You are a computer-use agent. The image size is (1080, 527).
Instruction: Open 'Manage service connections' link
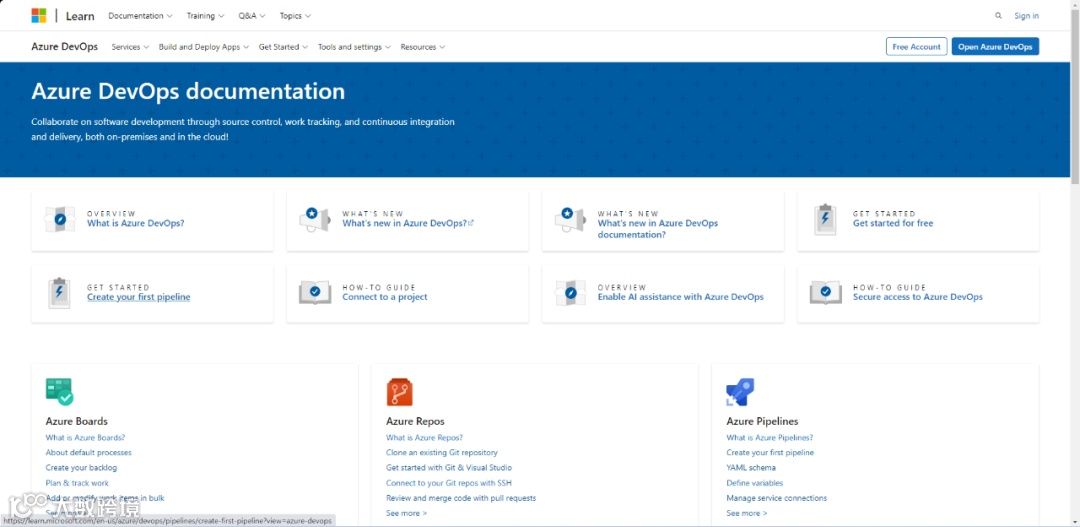776,498
